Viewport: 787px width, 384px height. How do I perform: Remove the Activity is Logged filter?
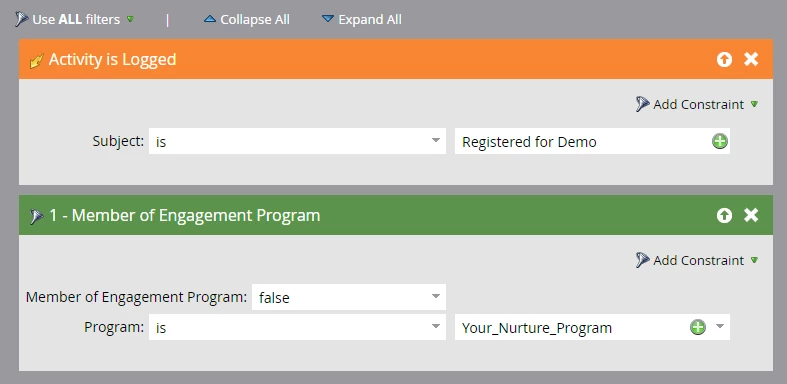(751, 59)
